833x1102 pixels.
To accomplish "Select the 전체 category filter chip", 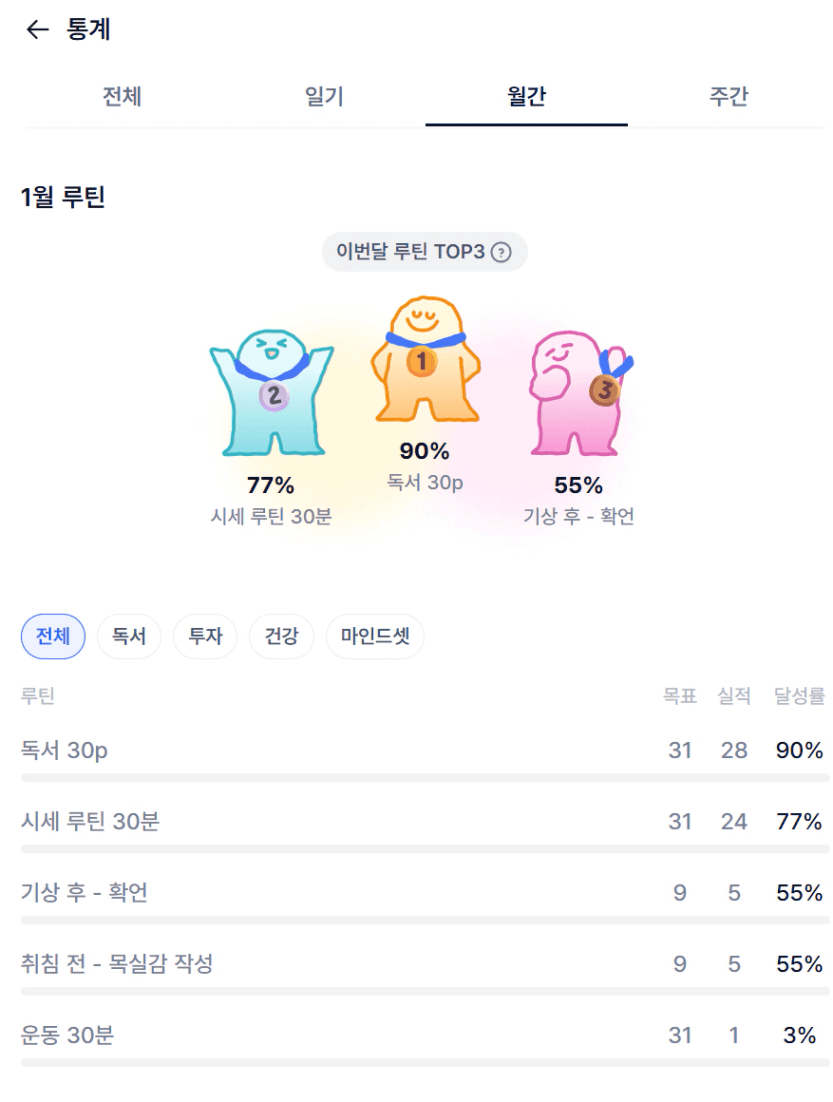I will [53, 636].
